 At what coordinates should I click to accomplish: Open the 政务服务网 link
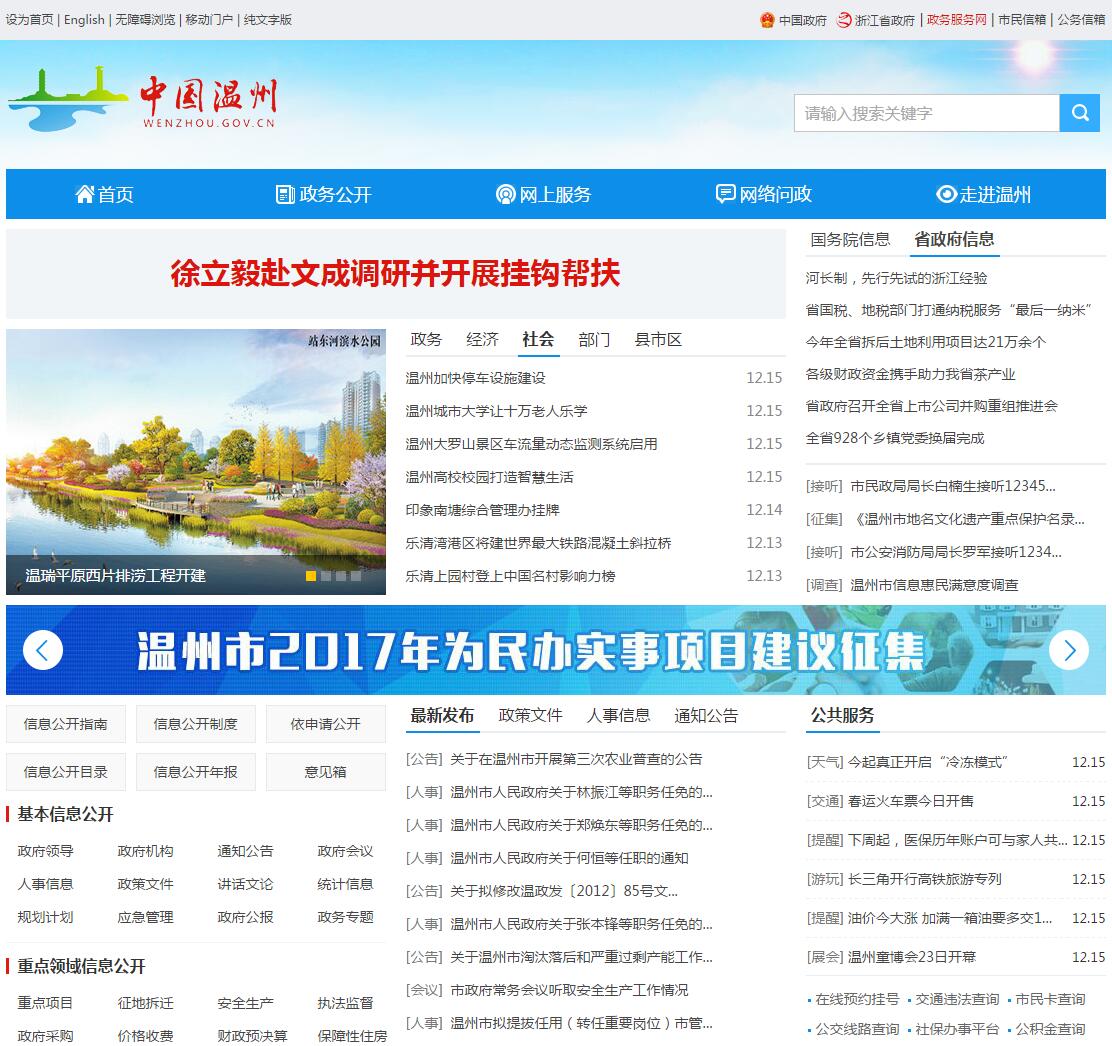(x=957, y=20)
